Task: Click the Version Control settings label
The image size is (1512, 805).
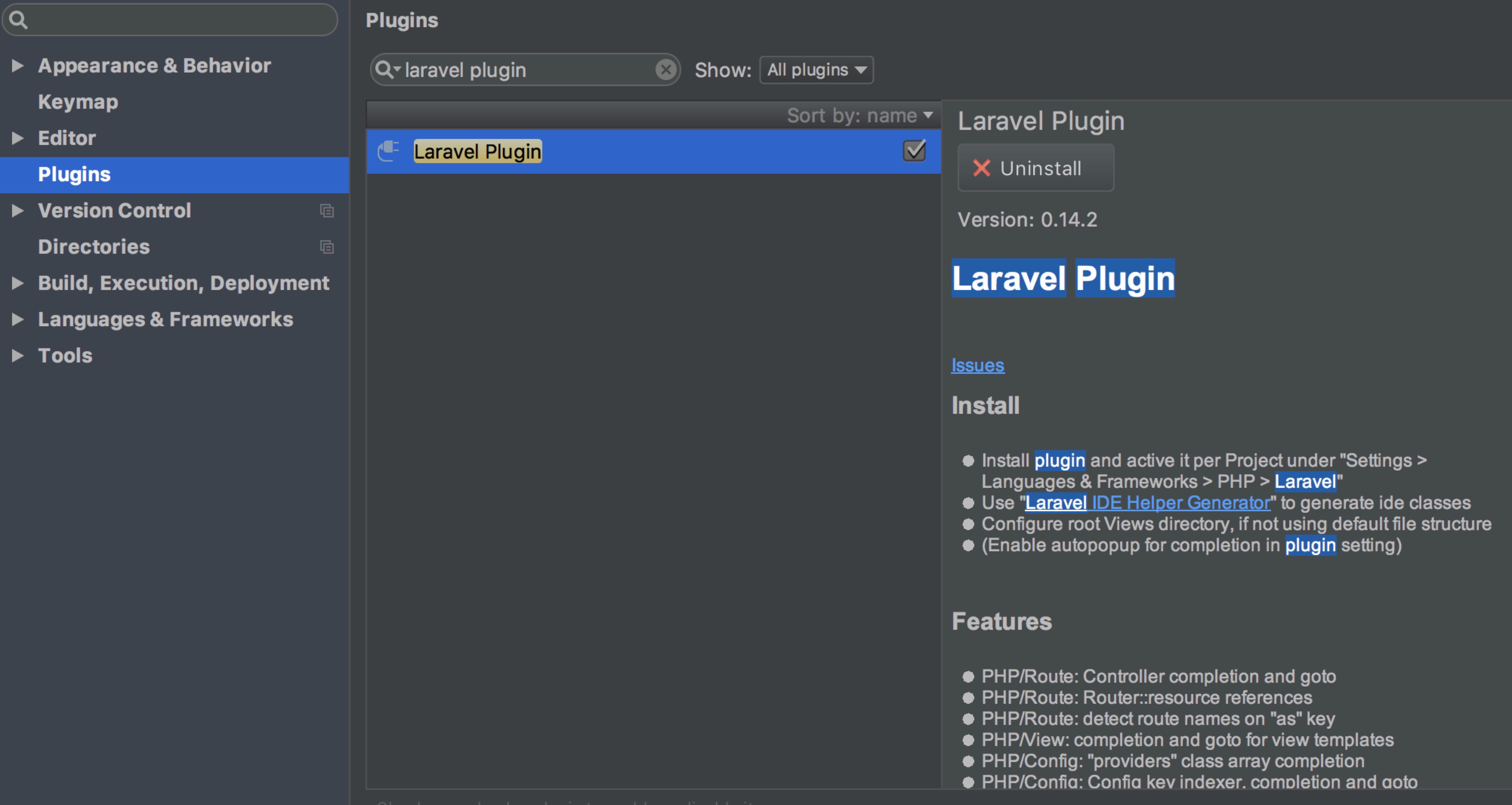Action: [x=114, y=210]
